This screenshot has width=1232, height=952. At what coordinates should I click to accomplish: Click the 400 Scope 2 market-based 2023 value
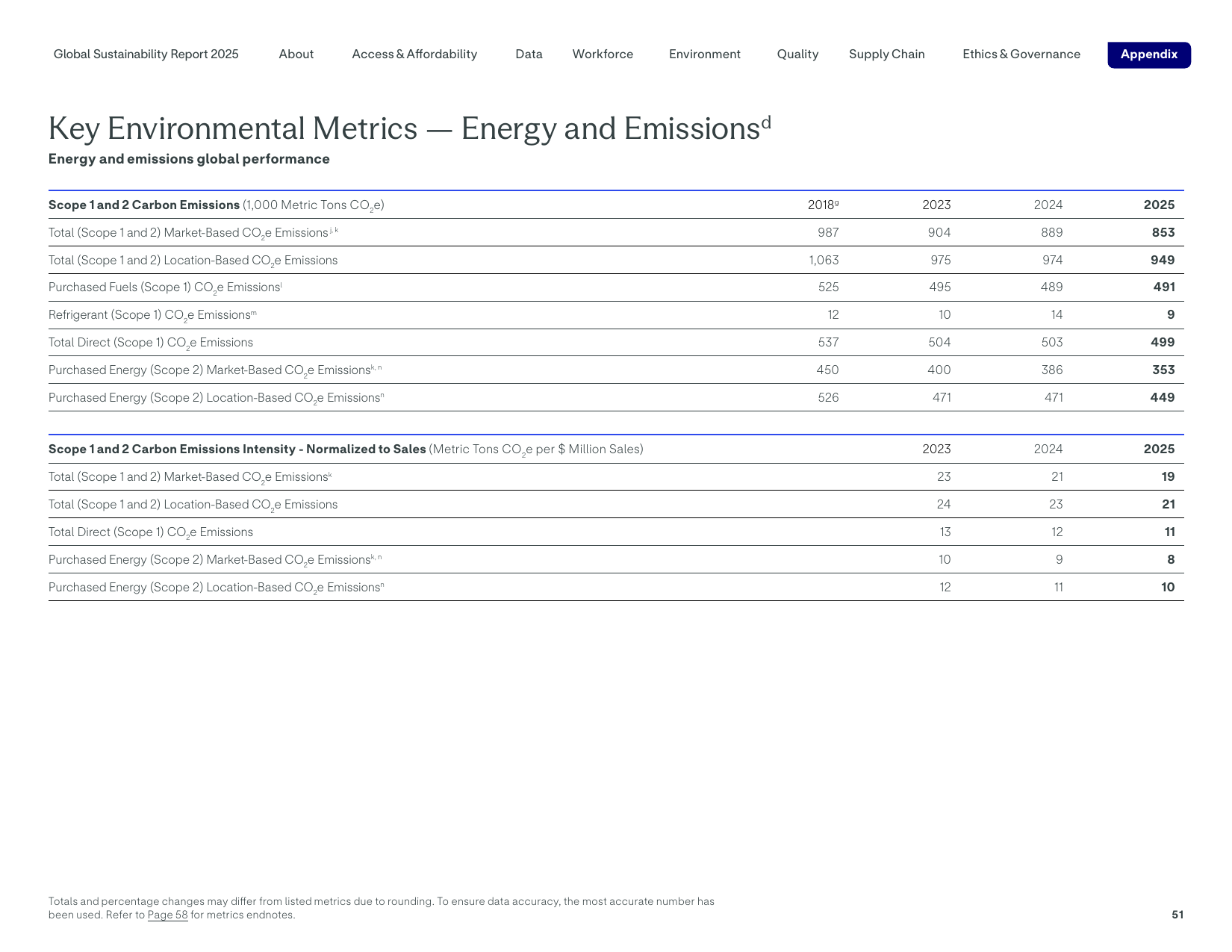click(939, 370)
